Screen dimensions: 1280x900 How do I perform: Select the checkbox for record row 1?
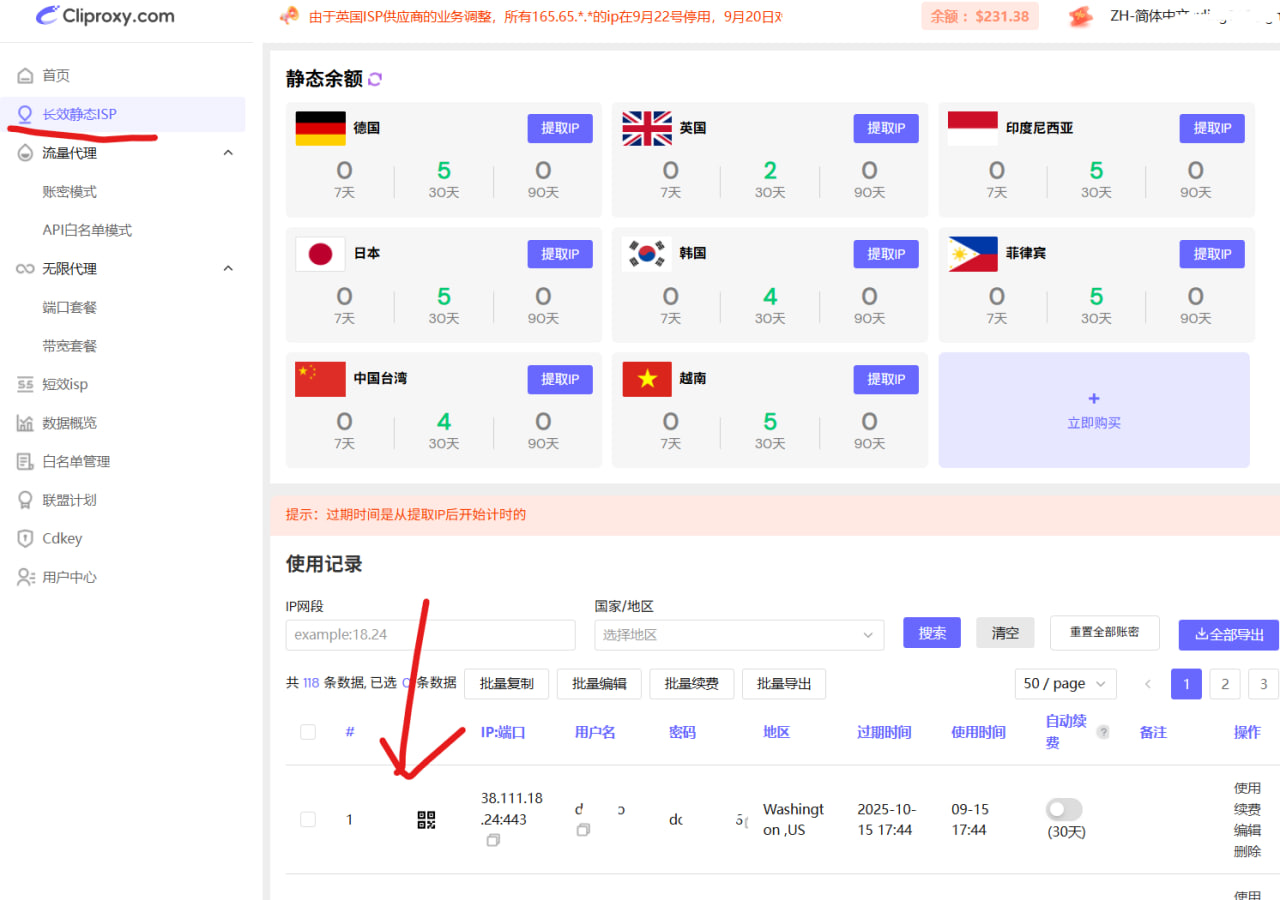tap(308, 819)
